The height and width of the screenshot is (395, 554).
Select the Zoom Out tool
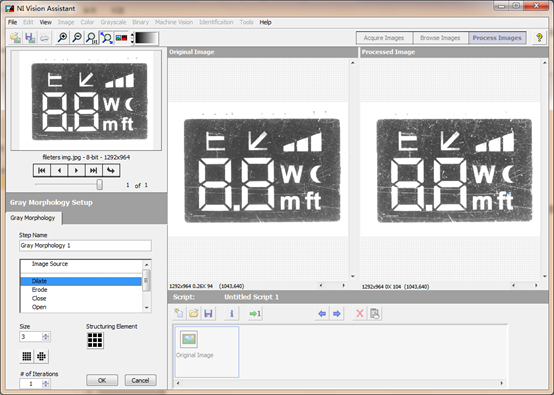[x=77, y=37]
